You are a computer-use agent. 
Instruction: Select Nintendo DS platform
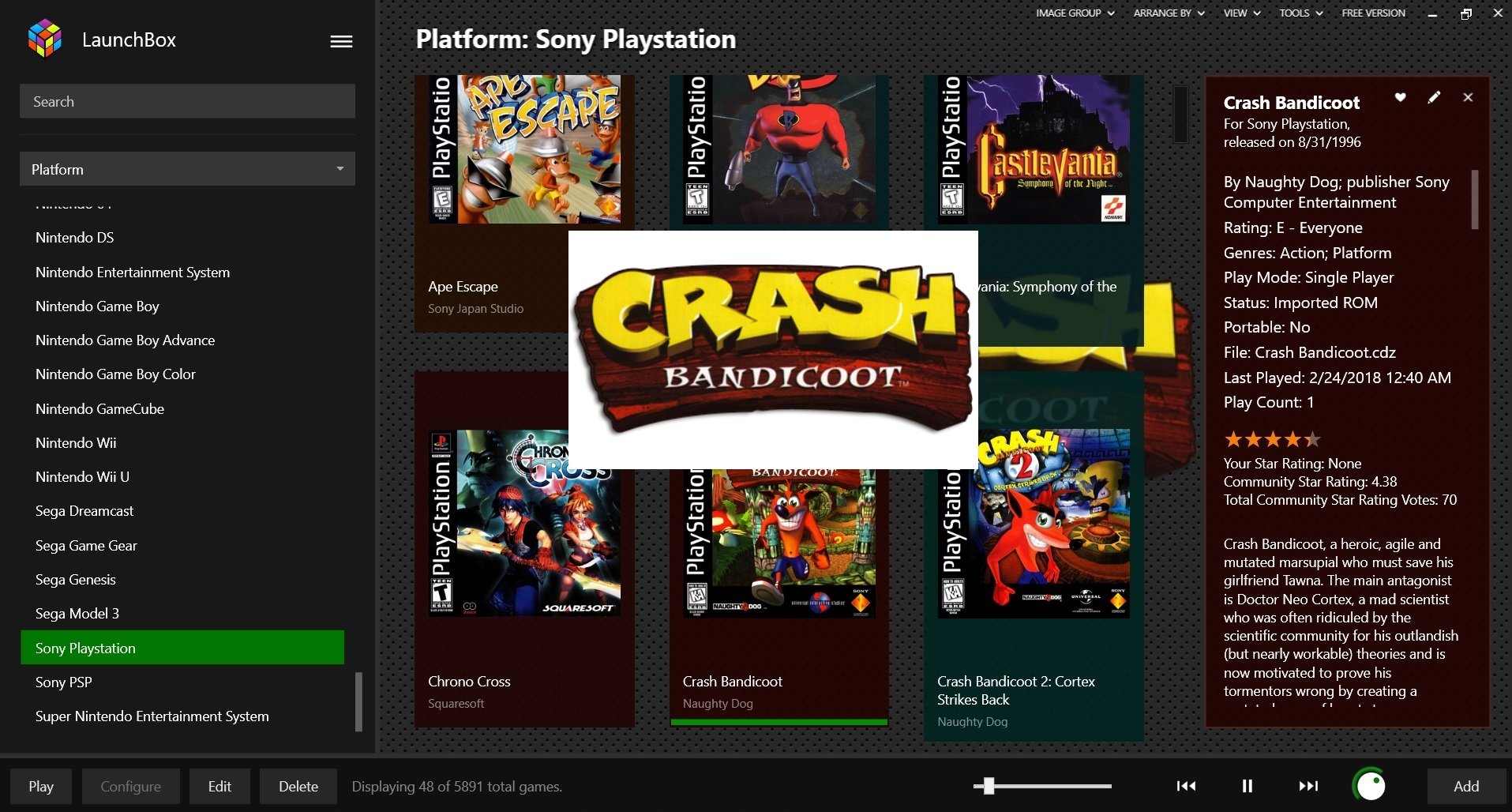tap(182, 238)
